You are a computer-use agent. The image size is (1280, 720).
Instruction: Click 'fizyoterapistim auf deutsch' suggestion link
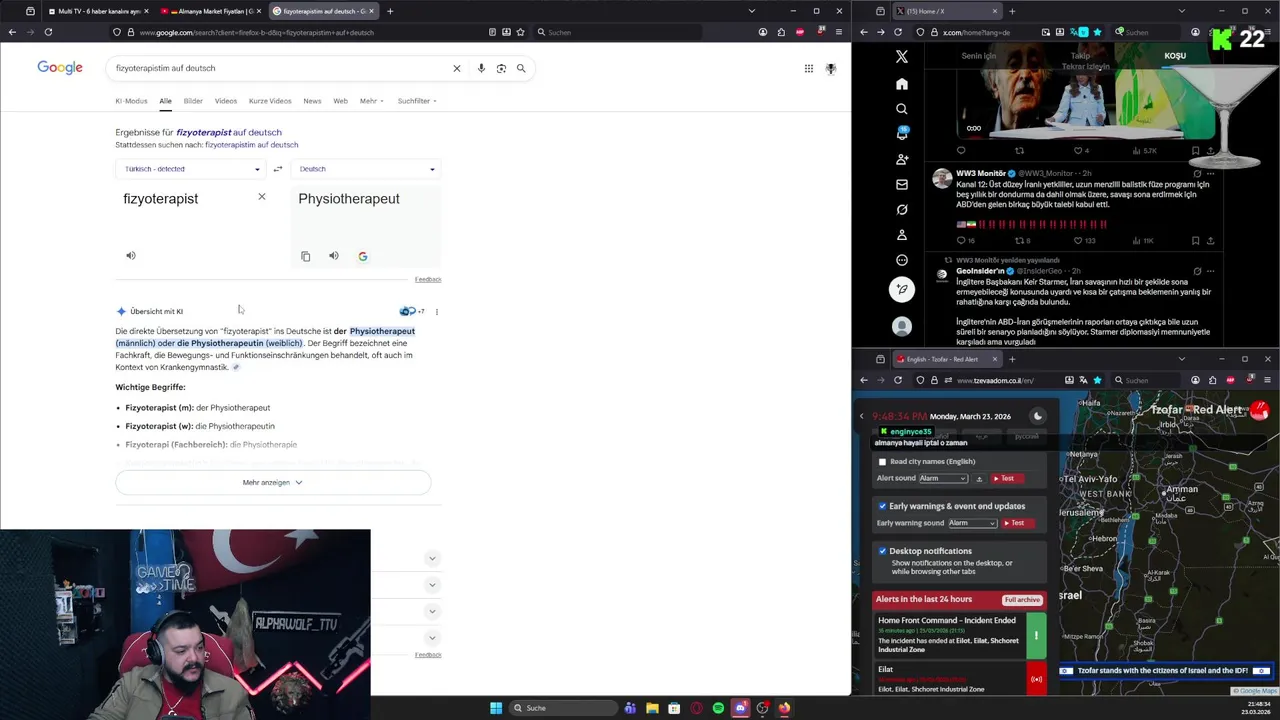[252, 145]
